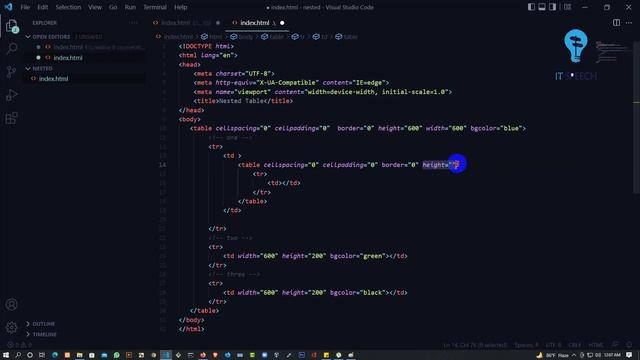640x360 pixels.
Task: Open the Go menu
Action: pyautogui.click(x=113, y=7)
